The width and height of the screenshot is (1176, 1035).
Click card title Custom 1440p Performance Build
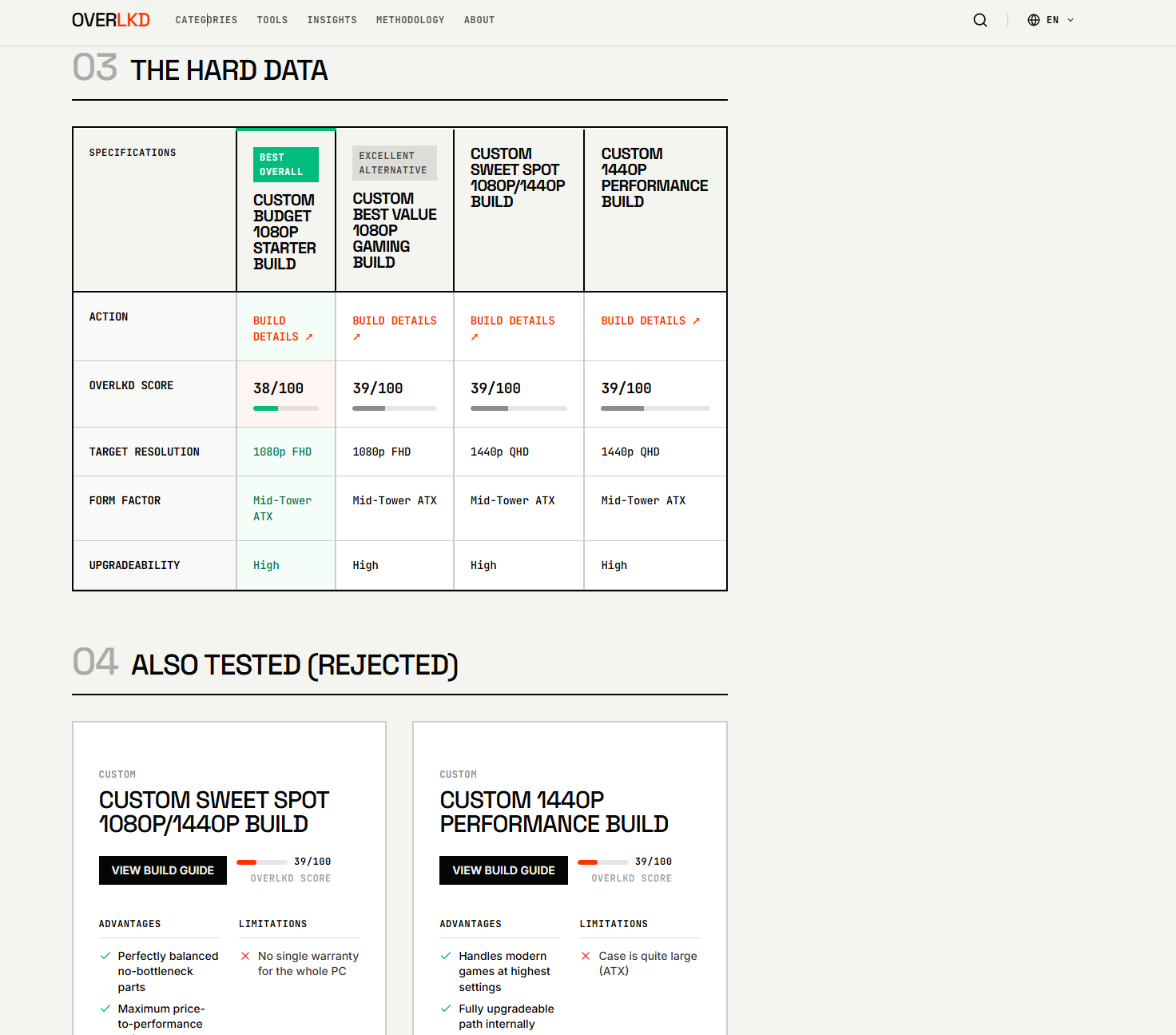554,812
